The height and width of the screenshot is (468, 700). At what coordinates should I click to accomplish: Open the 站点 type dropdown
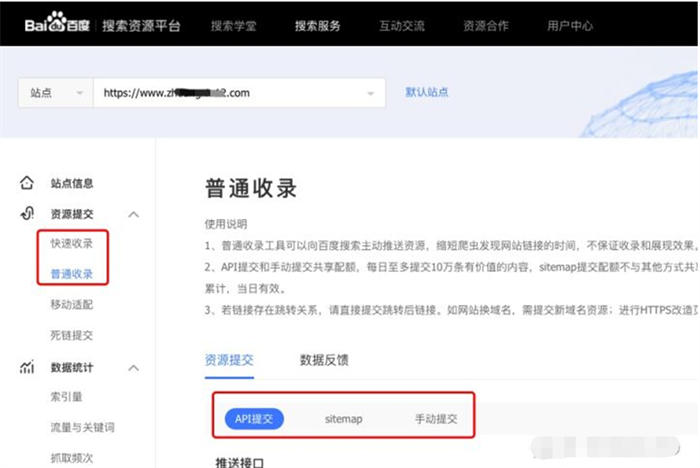56,92
